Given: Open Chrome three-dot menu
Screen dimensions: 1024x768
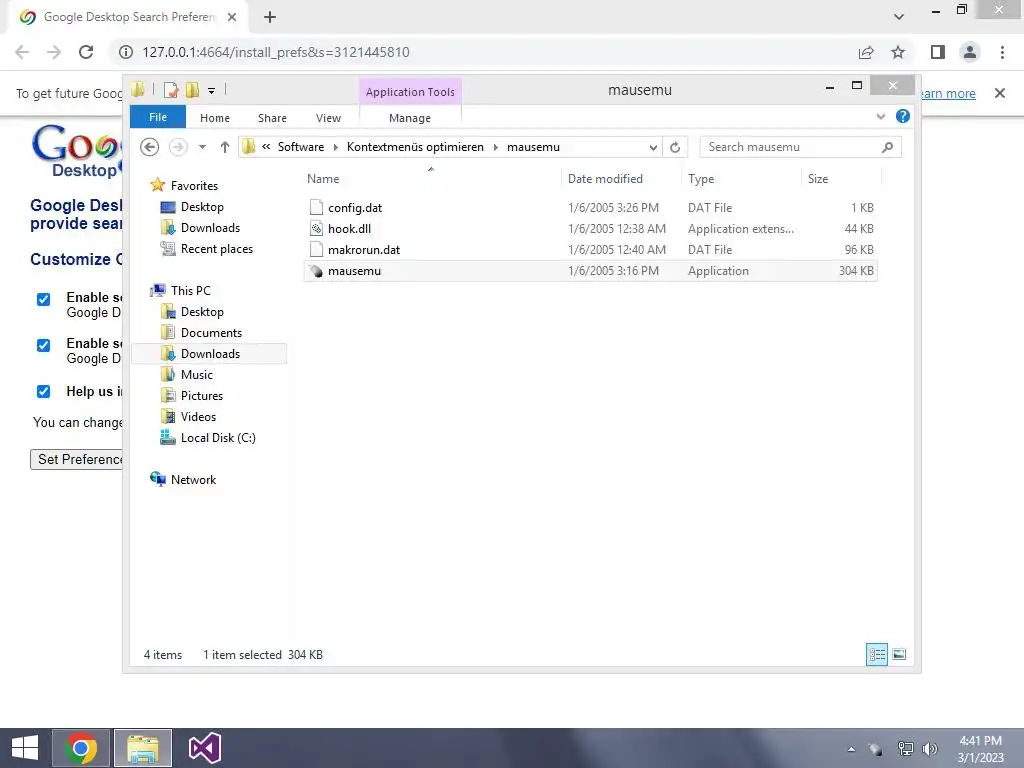Looking at the screenshot, I should point(1002,52).
